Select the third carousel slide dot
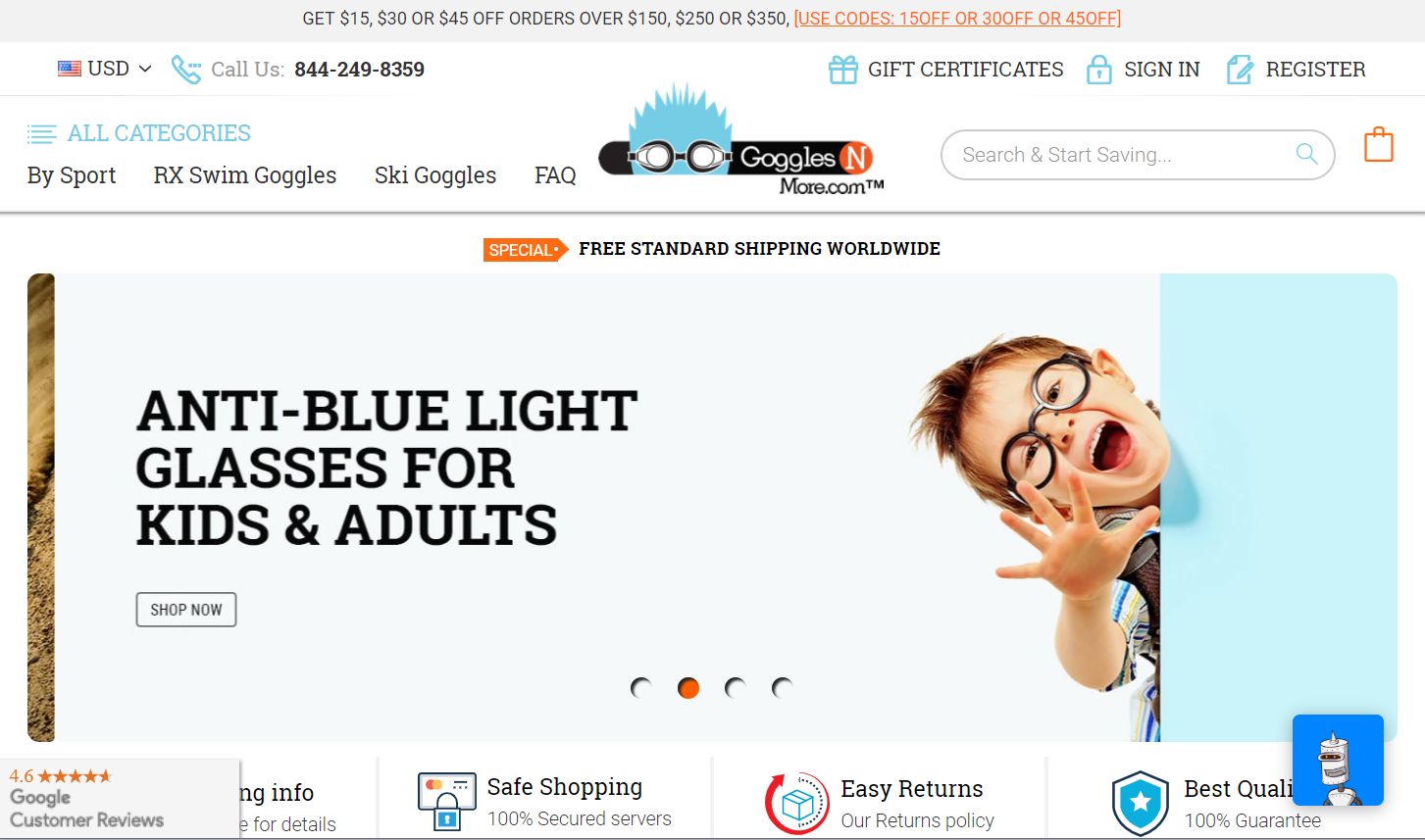 [736, 688]
